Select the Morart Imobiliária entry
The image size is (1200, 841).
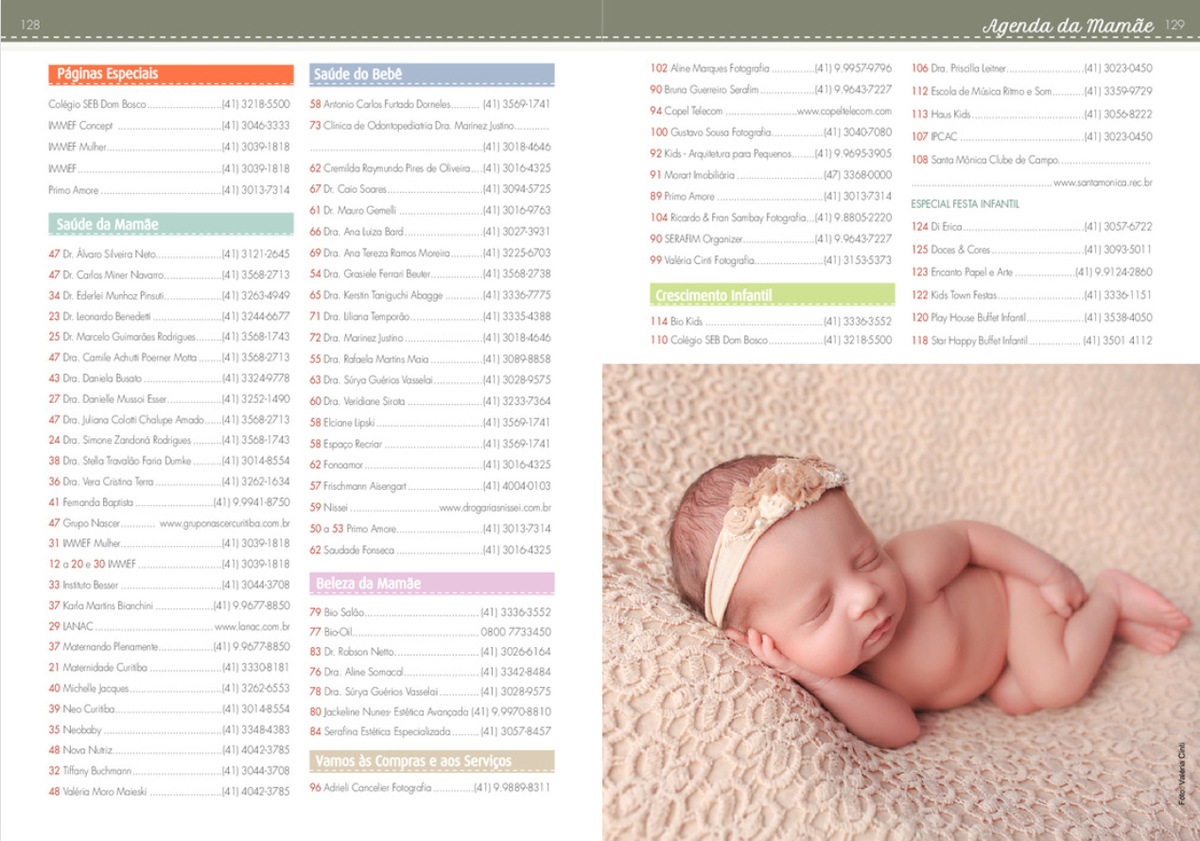point(771,175)
